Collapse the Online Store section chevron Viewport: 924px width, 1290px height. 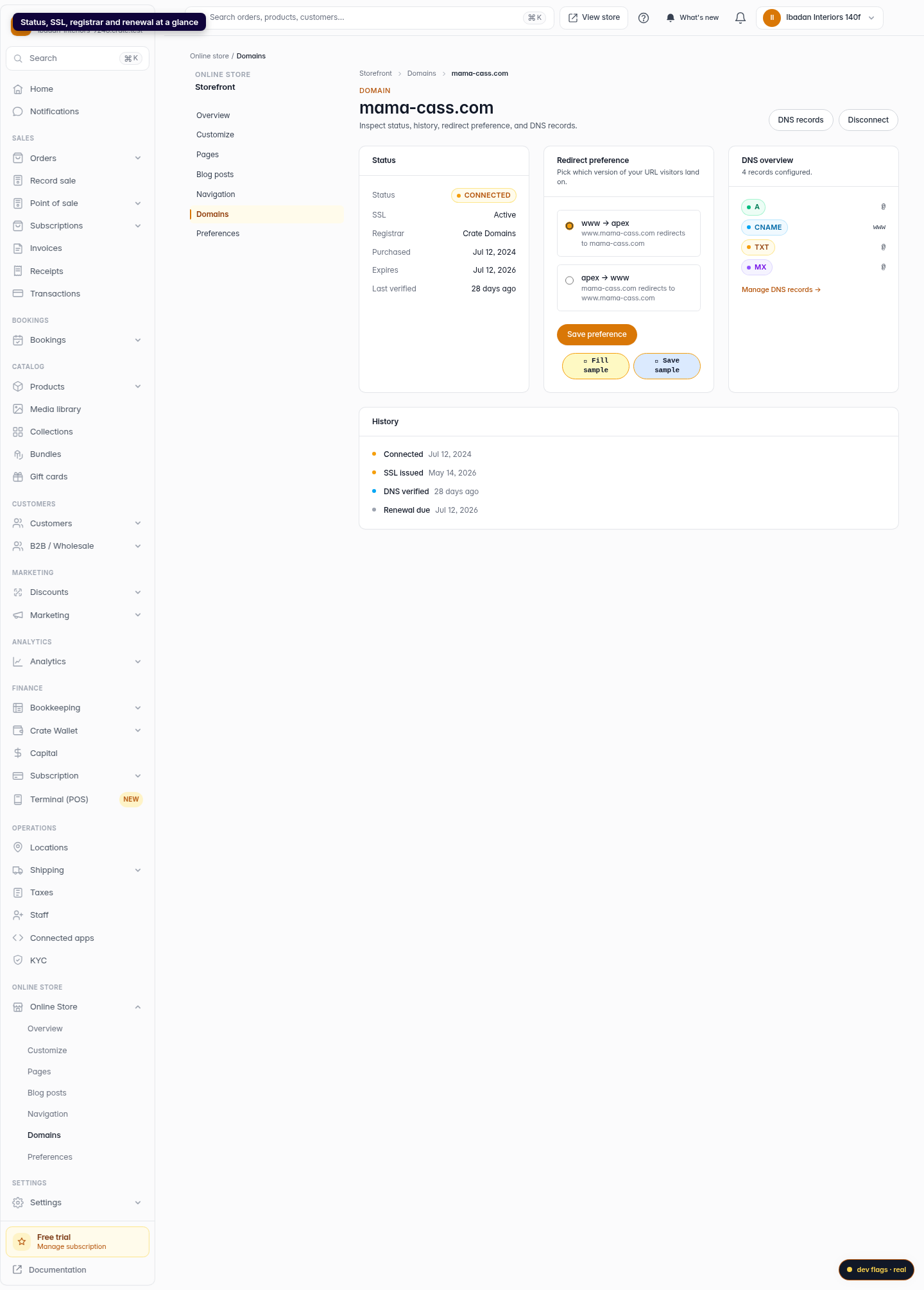[138, 1007]
